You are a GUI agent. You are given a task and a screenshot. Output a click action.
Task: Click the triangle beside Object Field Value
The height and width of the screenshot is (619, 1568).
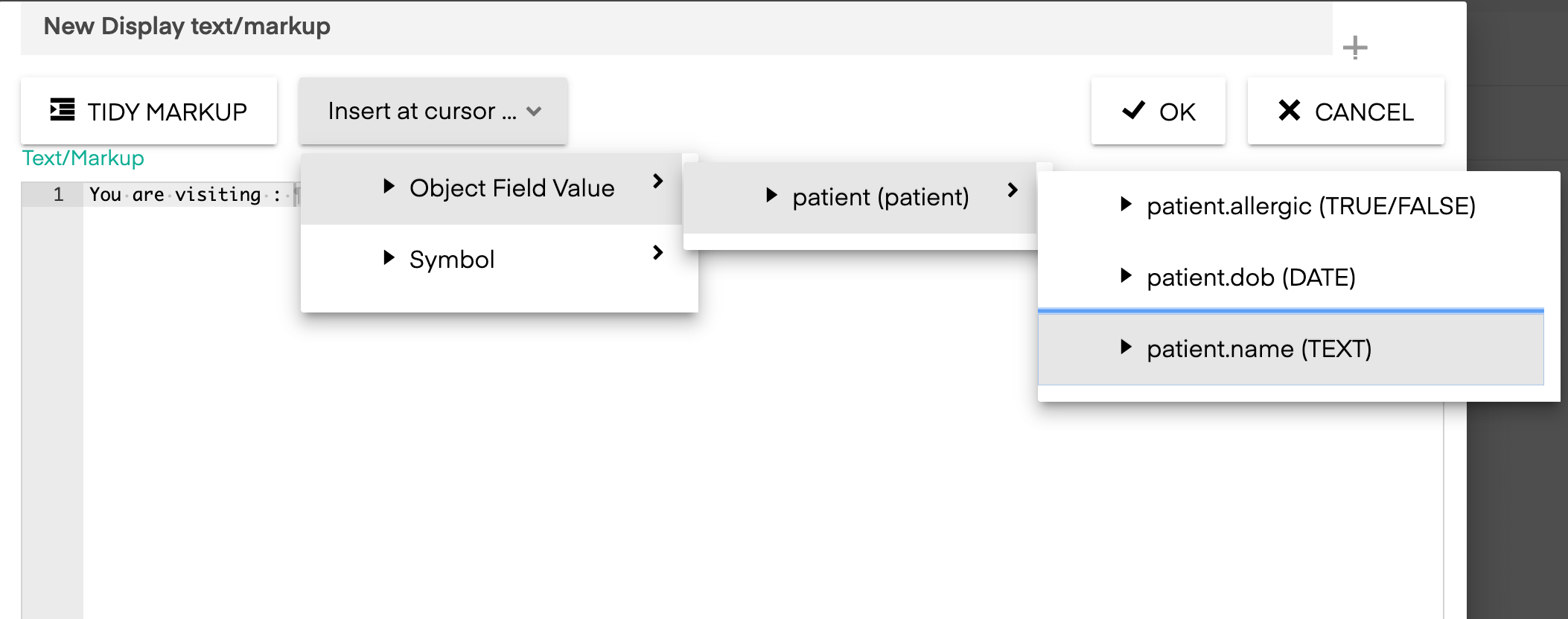[x=389, y=186]
